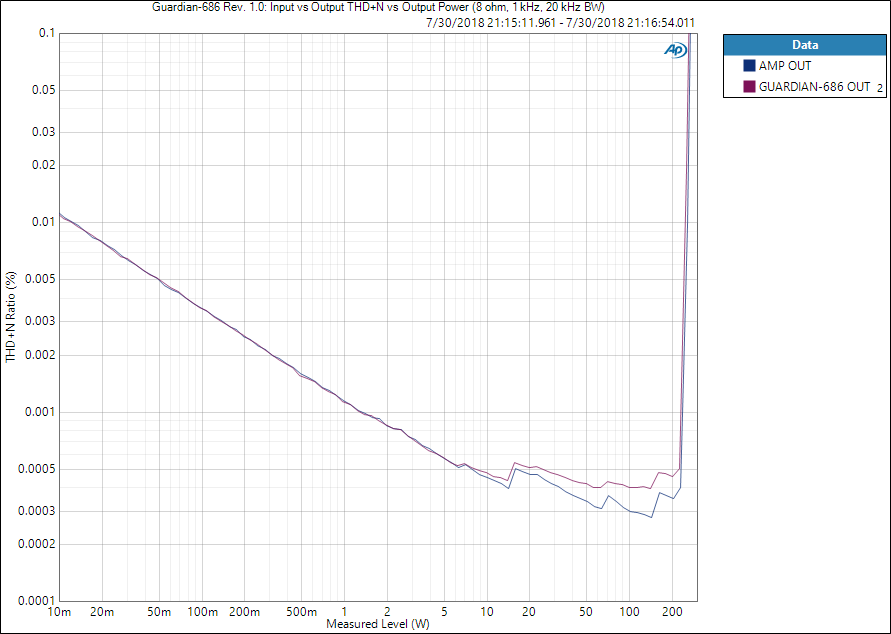Click the 0.005 tick on the Y axis
The image size is (891, 634).
click(x=41, y=280)
